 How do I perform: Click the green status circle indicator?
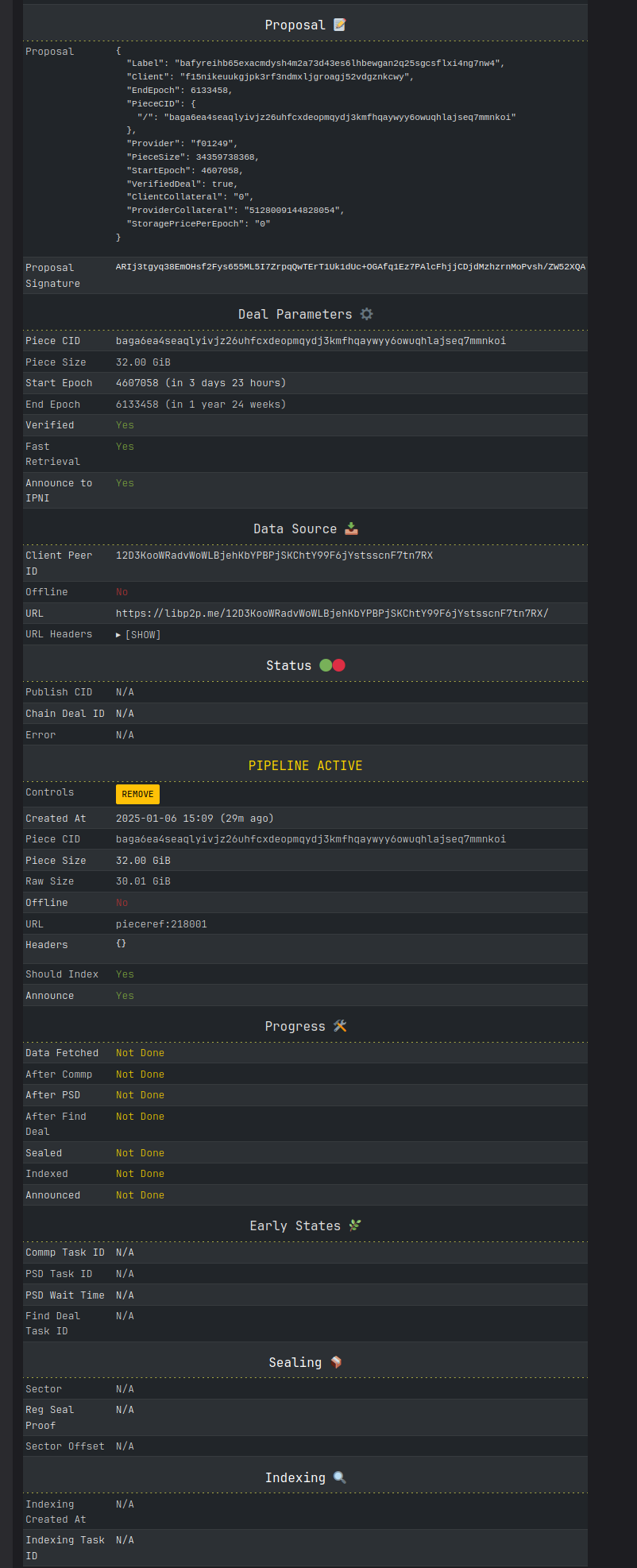point(326,665)
